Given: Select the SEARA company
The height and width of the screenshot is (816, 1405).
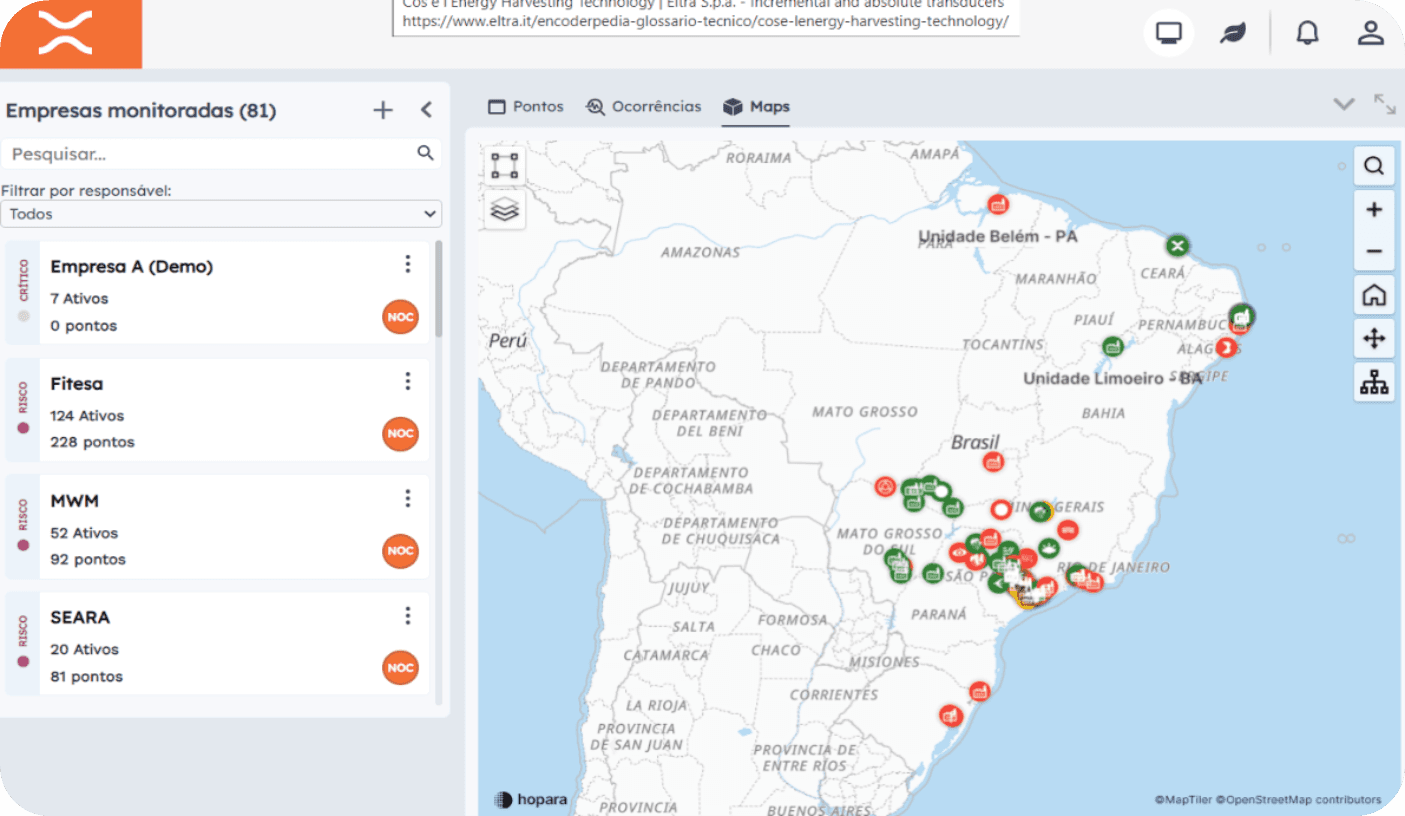Looking at the screenshot, I should tap(217, 644).
